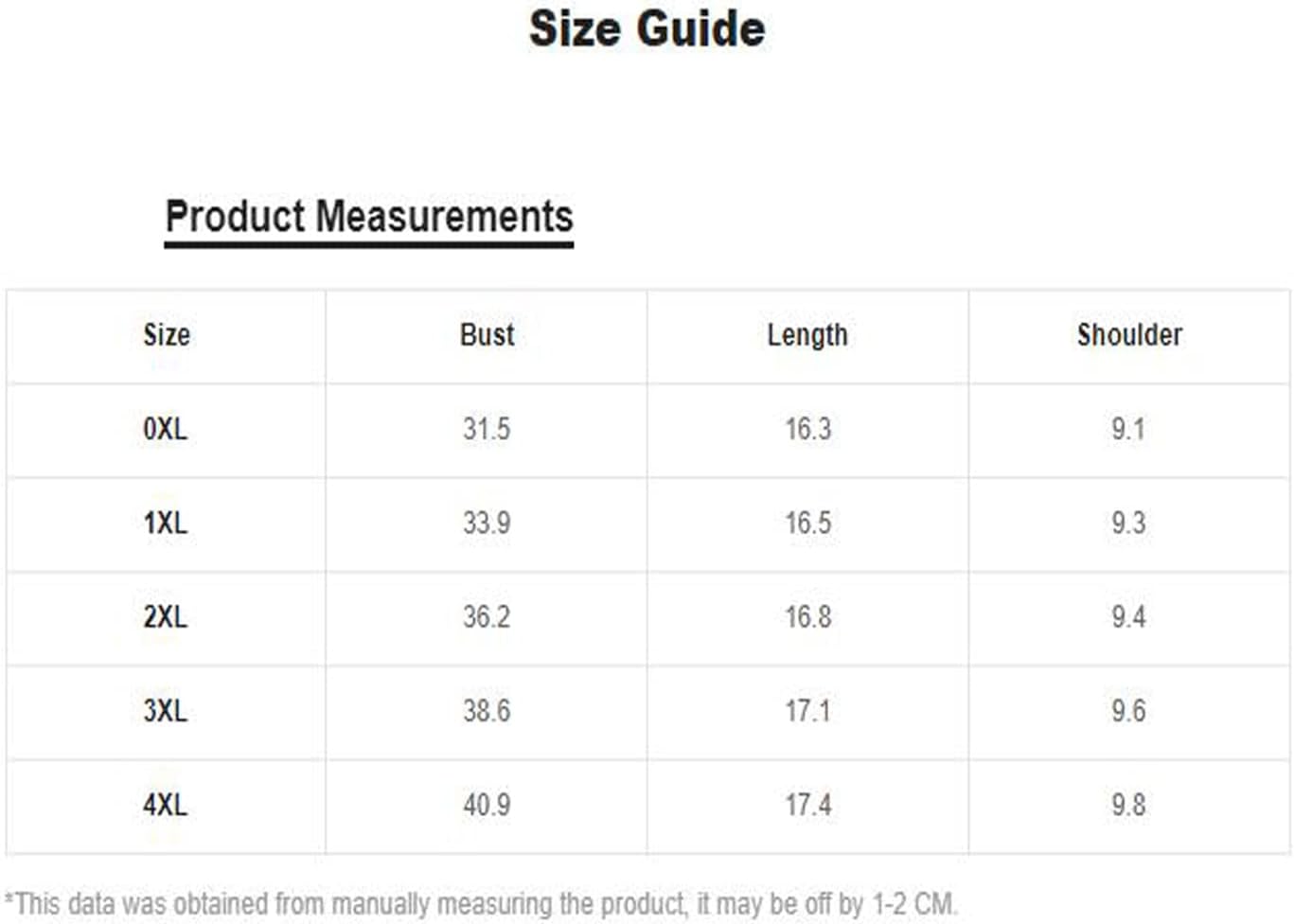Click the 33.9 bust value
The width and height of the screenshot is (1294, 924).
pyautogui.click(x=487, y=523)
